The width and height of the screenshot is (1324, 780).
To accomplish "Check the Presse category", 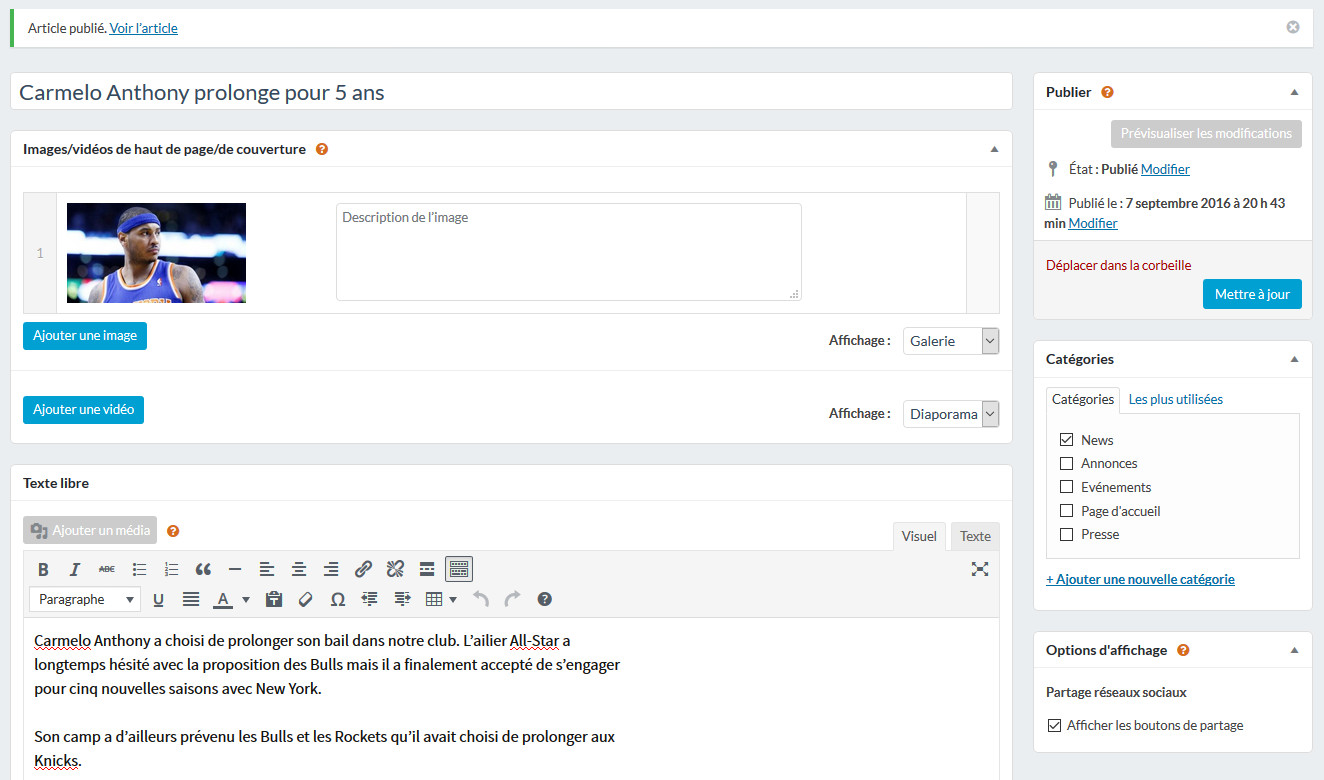I will tap(1066, 534).
